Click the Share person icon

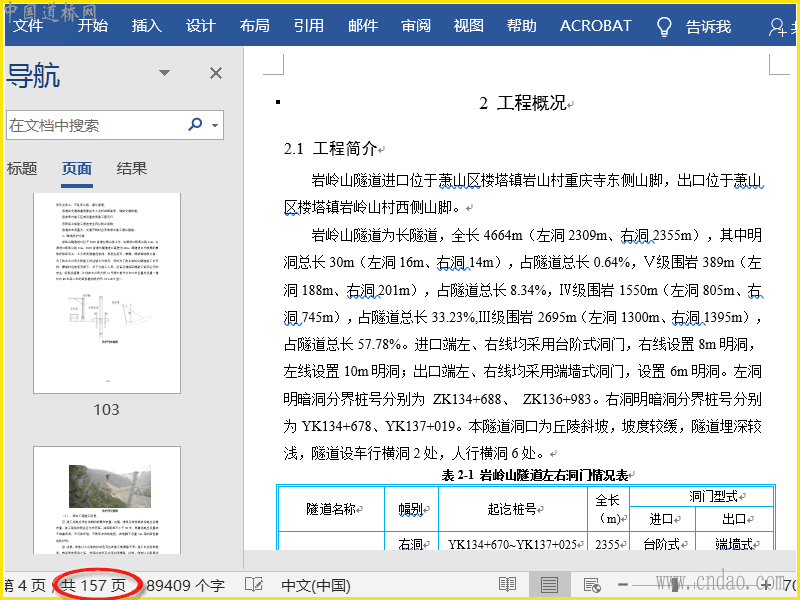(x=778, y=27)
